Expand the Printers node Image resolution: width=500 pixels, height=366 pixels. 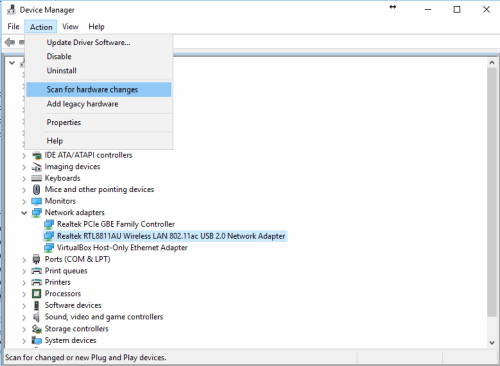[24, 283]
